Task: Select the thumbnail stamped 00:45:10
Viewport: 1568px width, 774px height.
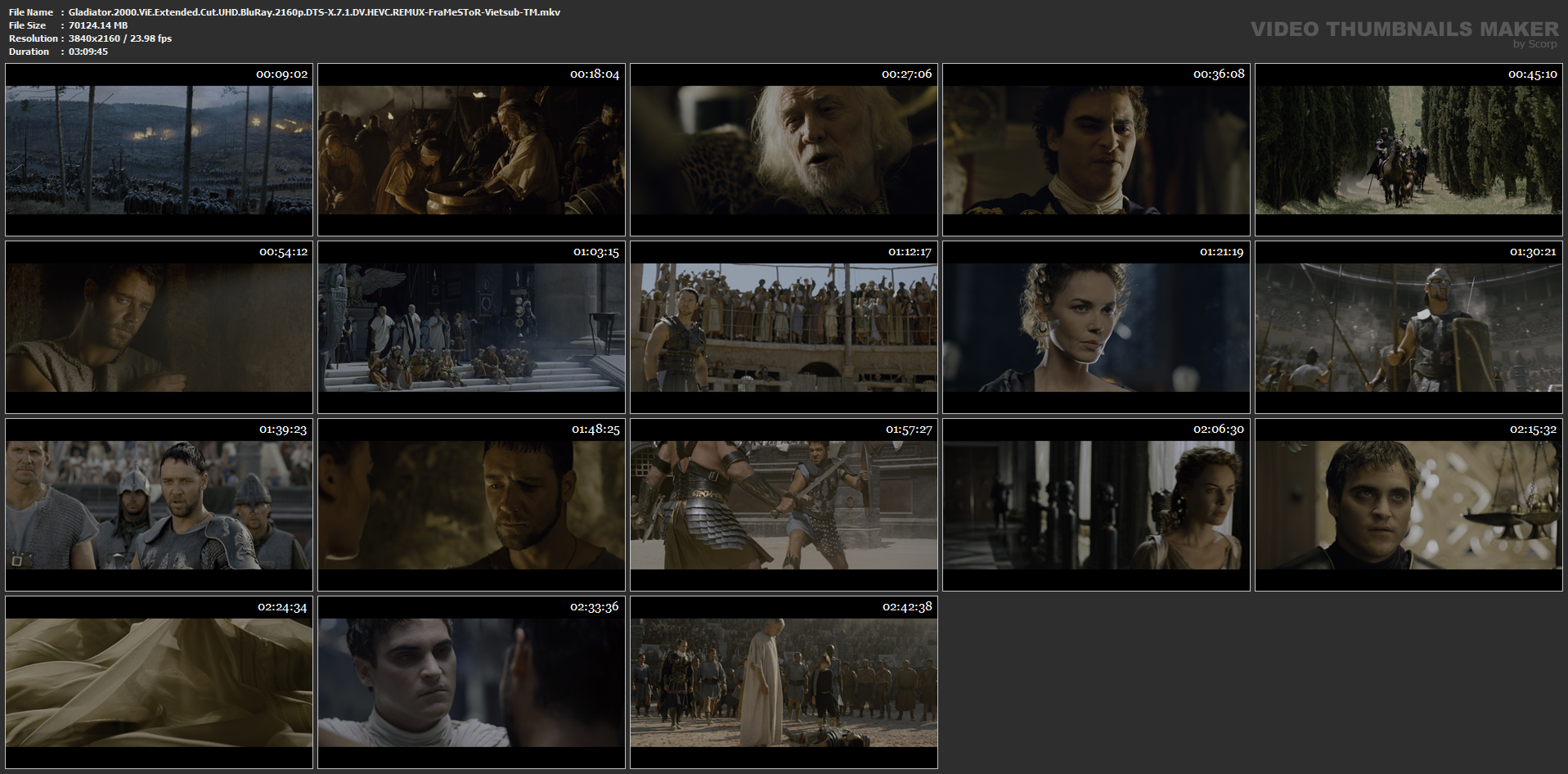Action: tap(1409, 150)
